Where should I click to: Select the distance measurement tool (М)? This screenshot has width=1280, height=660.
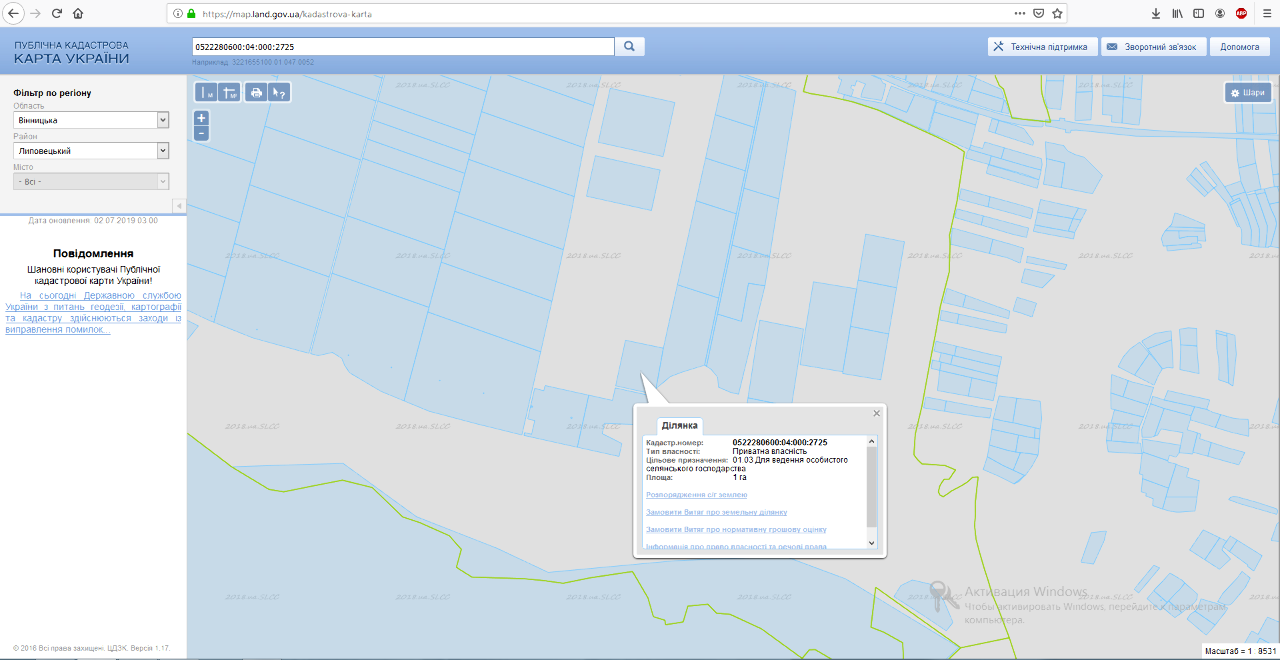206,93
